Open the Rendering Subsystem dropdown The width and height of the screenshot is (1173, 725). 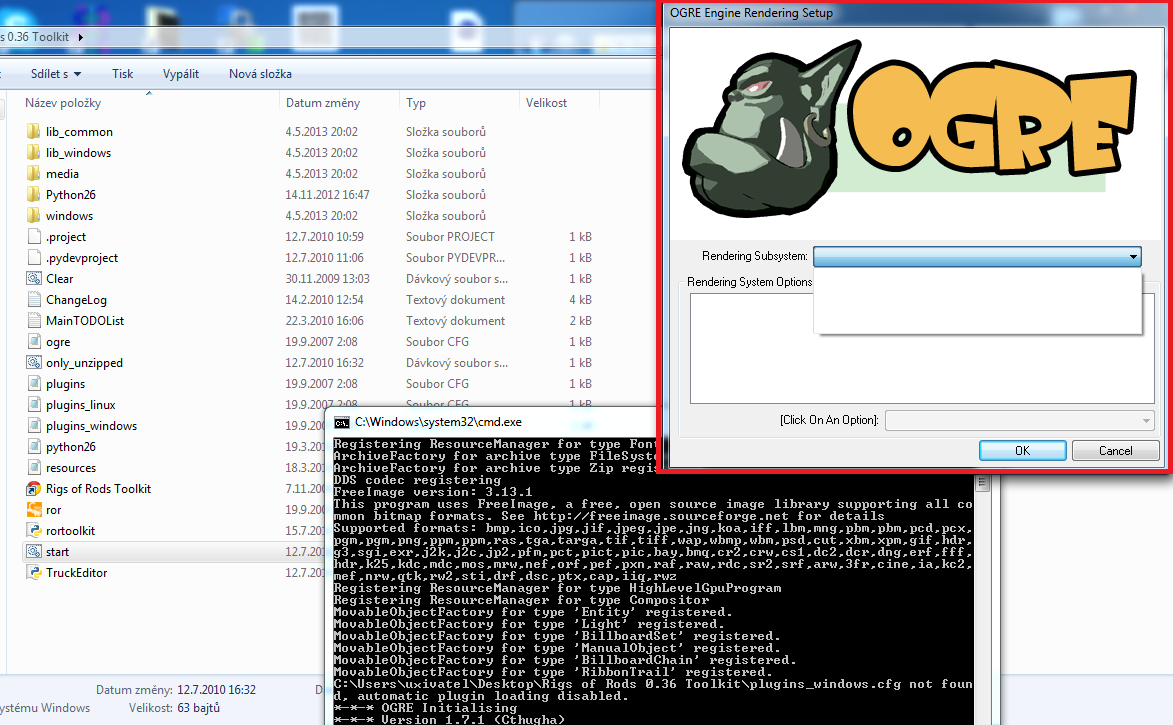pos(977,257)
